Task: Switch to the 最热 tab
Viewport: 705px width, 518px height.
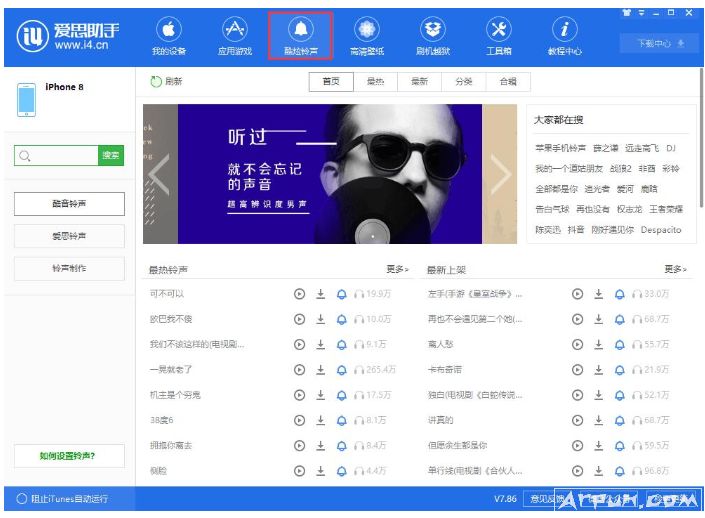Action: 375,81
